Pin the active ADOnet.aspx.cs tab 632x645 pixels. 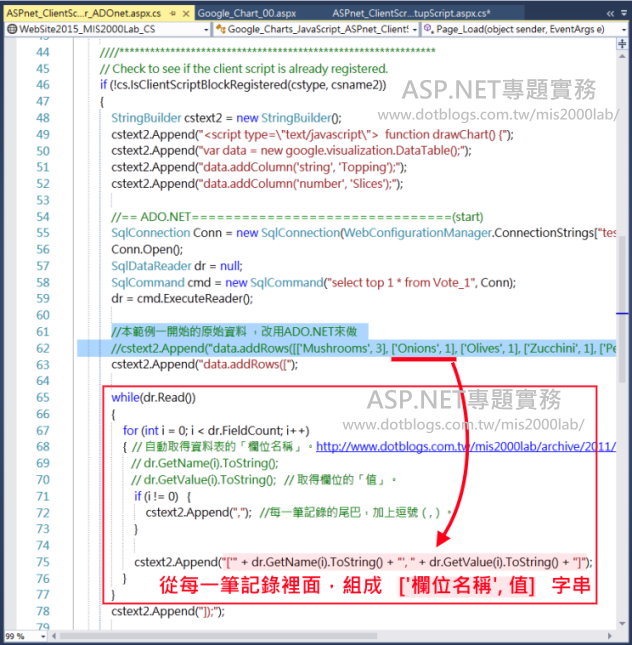click(173, 13)
